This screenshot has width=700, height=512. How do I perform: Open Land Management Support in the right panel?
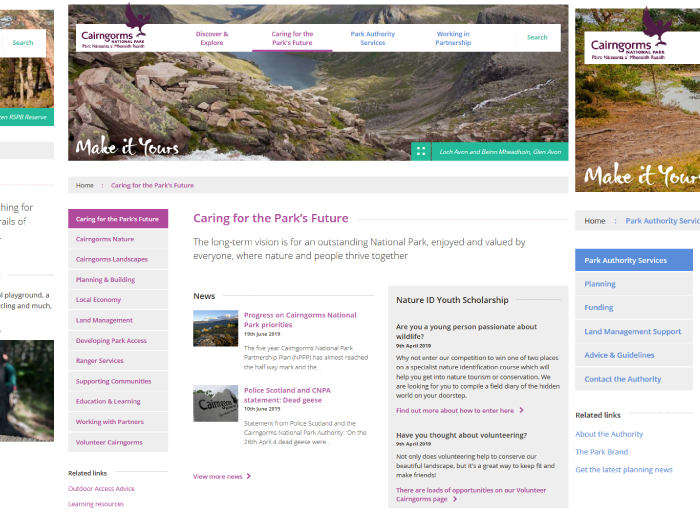(x=633, y=331)
